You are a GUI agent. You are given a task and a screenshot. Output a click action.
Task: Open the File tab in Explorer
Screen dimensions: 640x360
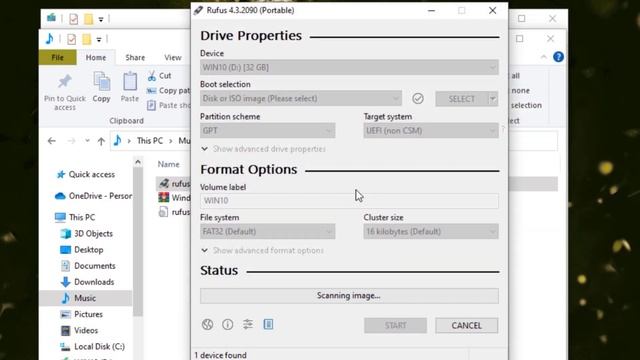pyautogui.click(x=58, y=58)
